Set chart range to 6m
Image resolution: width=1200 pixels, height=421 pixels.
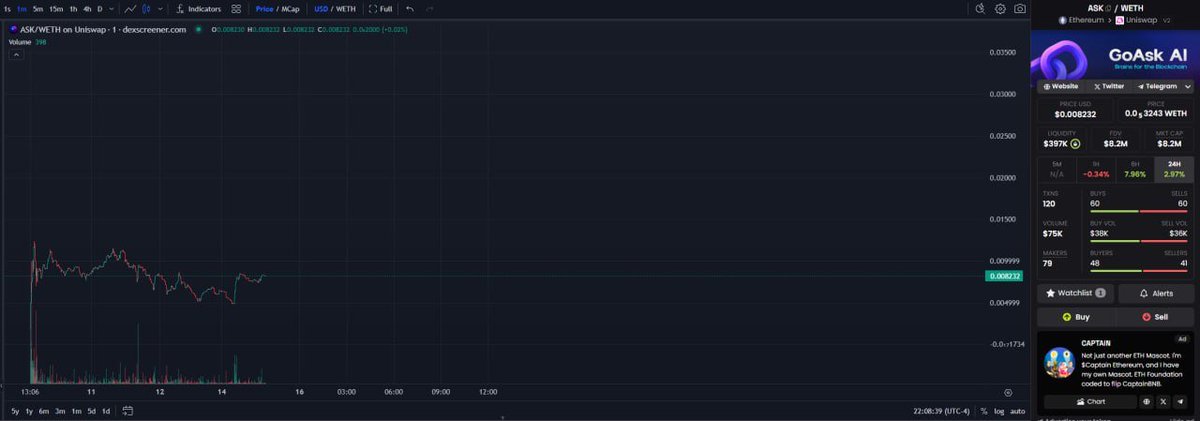coord(44,411)
